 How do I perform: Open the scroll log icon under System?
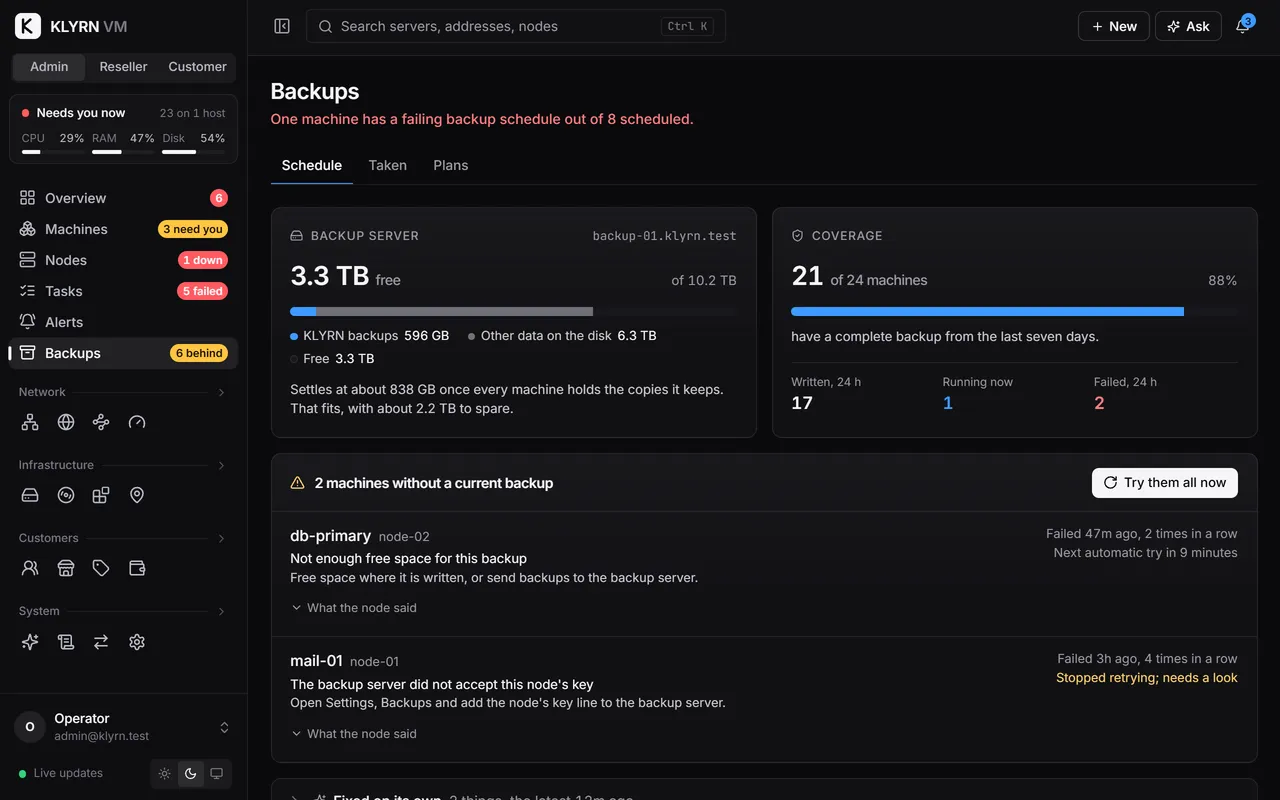point(66,642)
